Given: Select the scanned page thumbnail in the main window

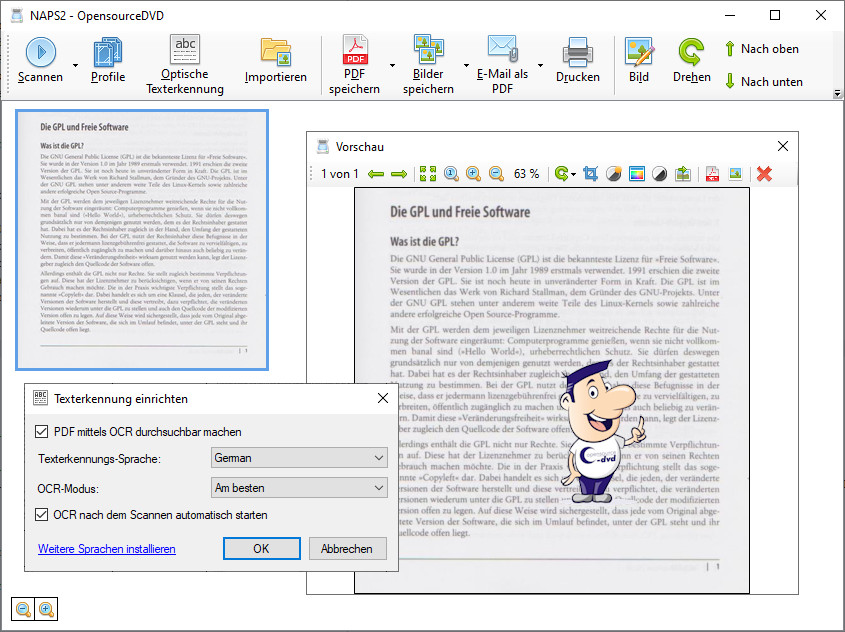Looking at the screenshot, I should point(142,239).
